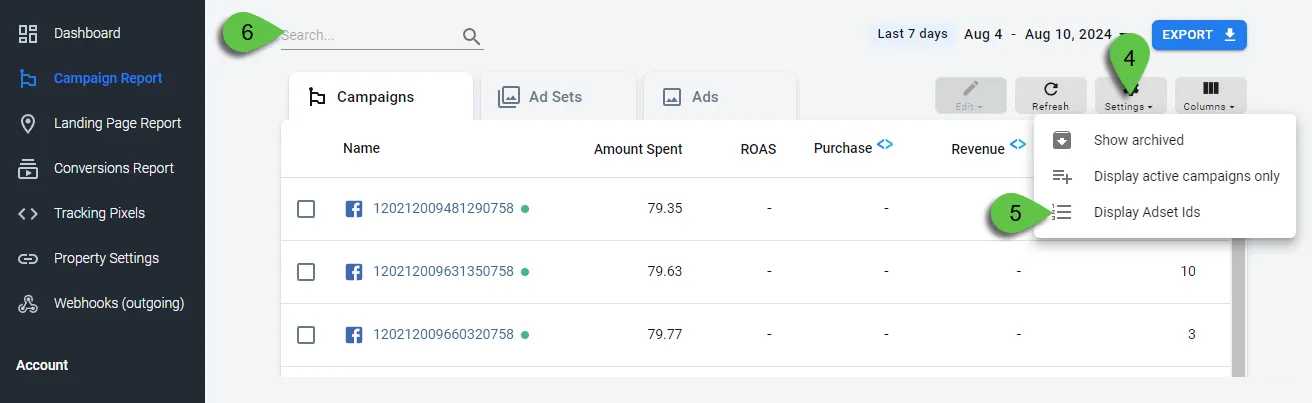Click the Display active campaigns list-plus icon
1312x403 pixels.
(x=1062, y=176)
